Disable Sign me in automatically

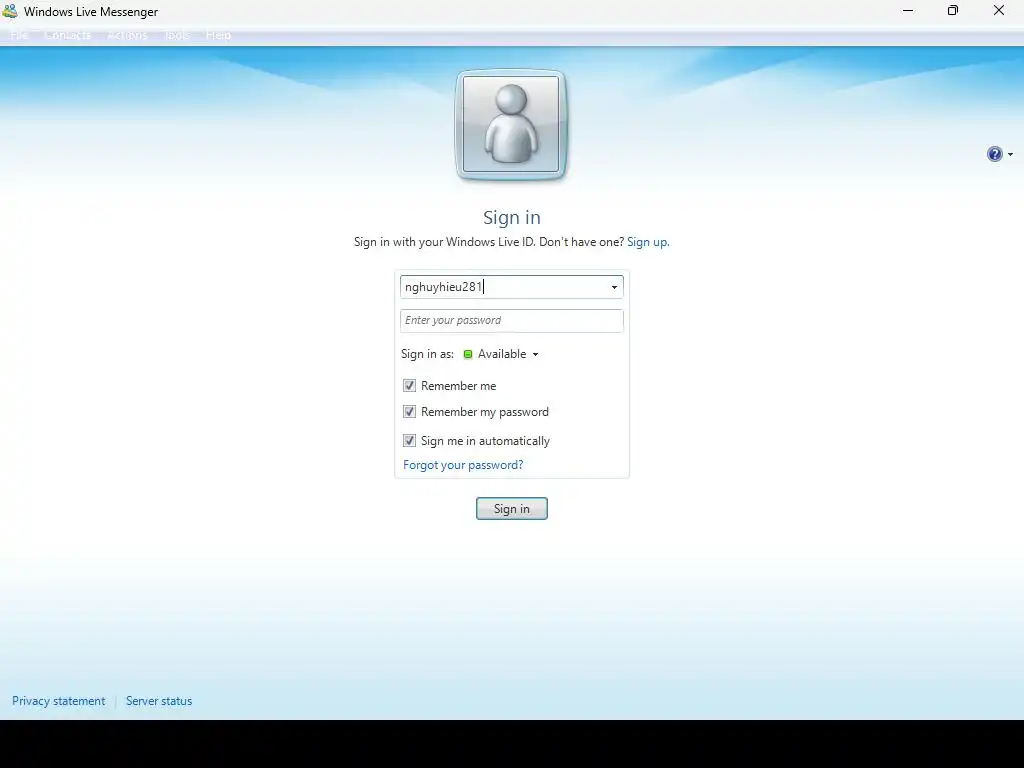click(409, 441)
